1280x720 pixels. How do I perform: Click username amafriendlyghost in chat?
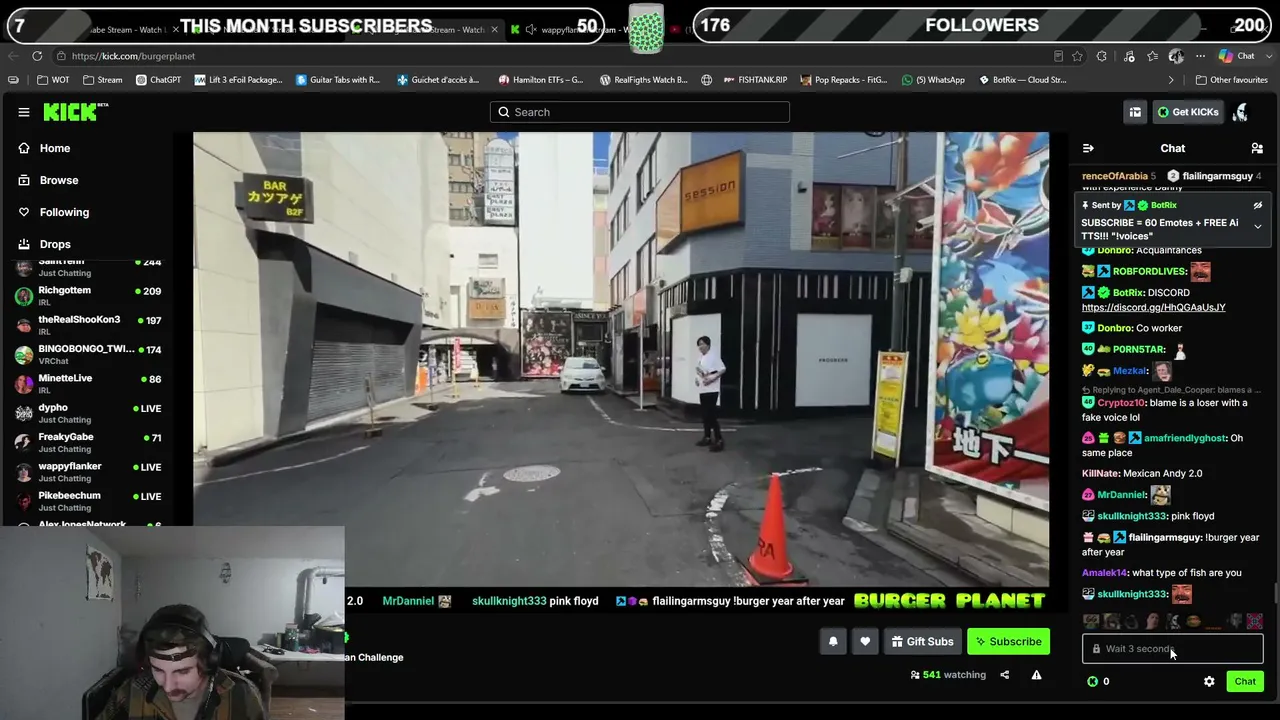(x=1184, y=438)
